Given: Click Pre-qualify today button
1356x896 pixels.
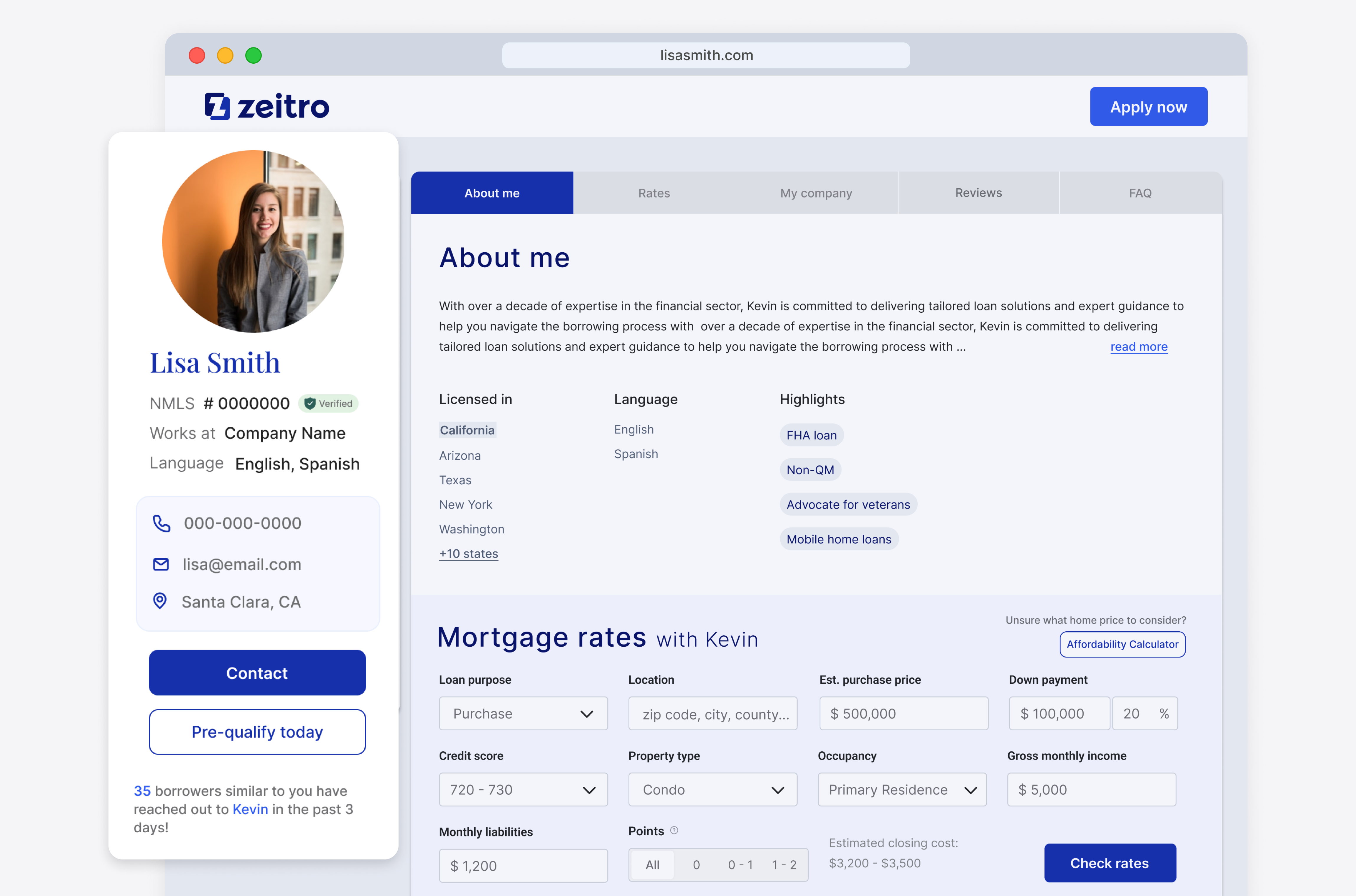Looking at the screenshot, I should click(x=257, y=732).
